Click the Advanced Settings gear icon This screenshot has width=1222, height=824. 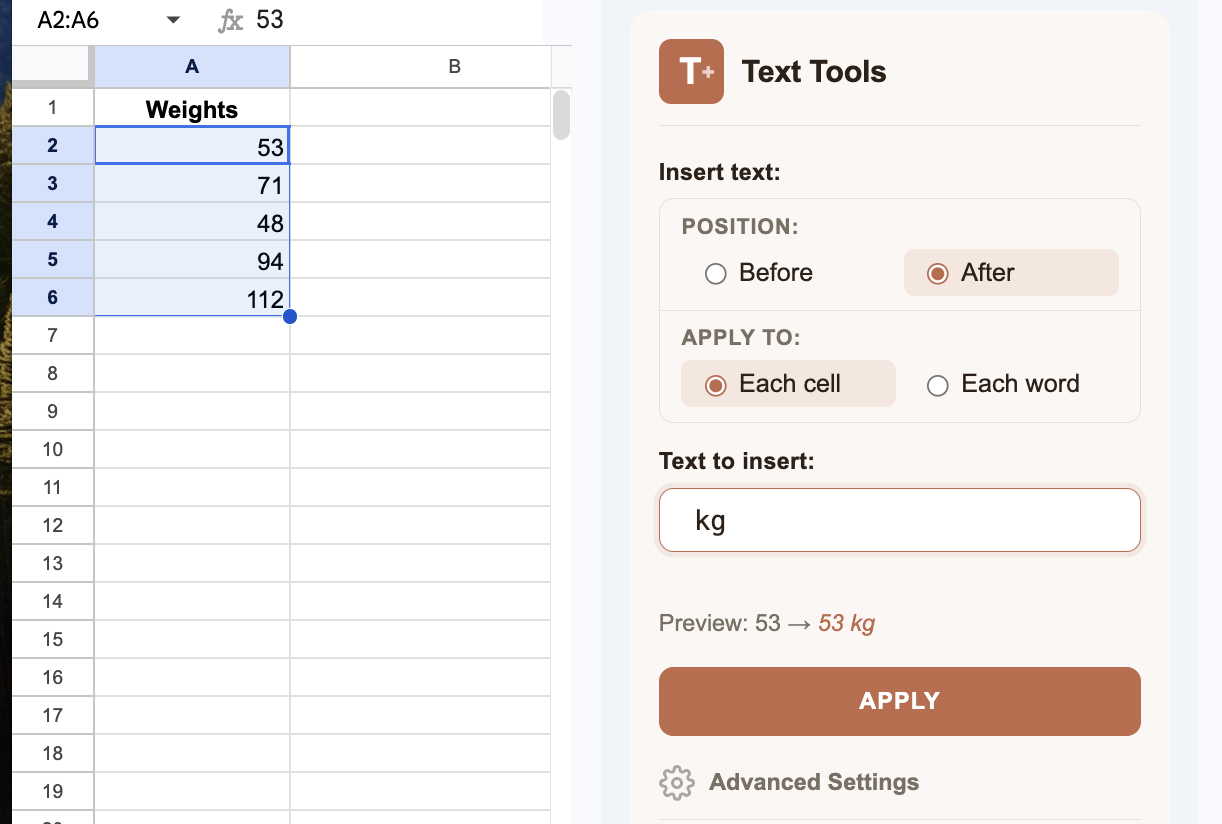point(677,783)
